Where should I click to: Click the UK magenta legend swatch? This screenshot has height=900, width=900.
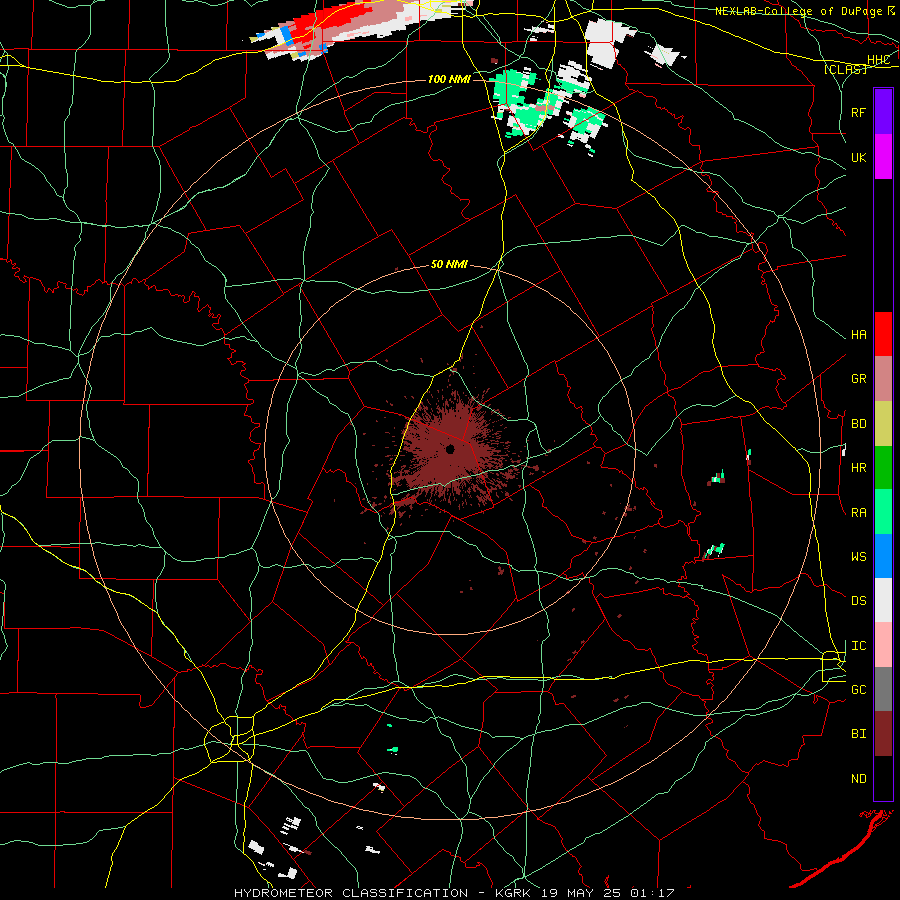click(x=883, y=157)
